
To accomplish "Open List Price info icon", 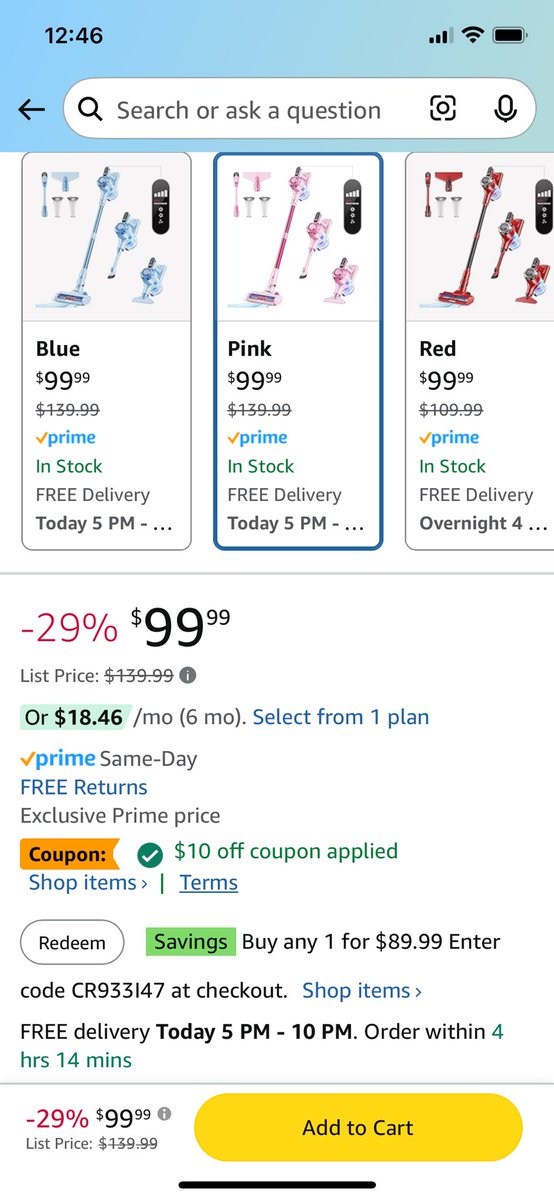I will (x=188, y=675).
